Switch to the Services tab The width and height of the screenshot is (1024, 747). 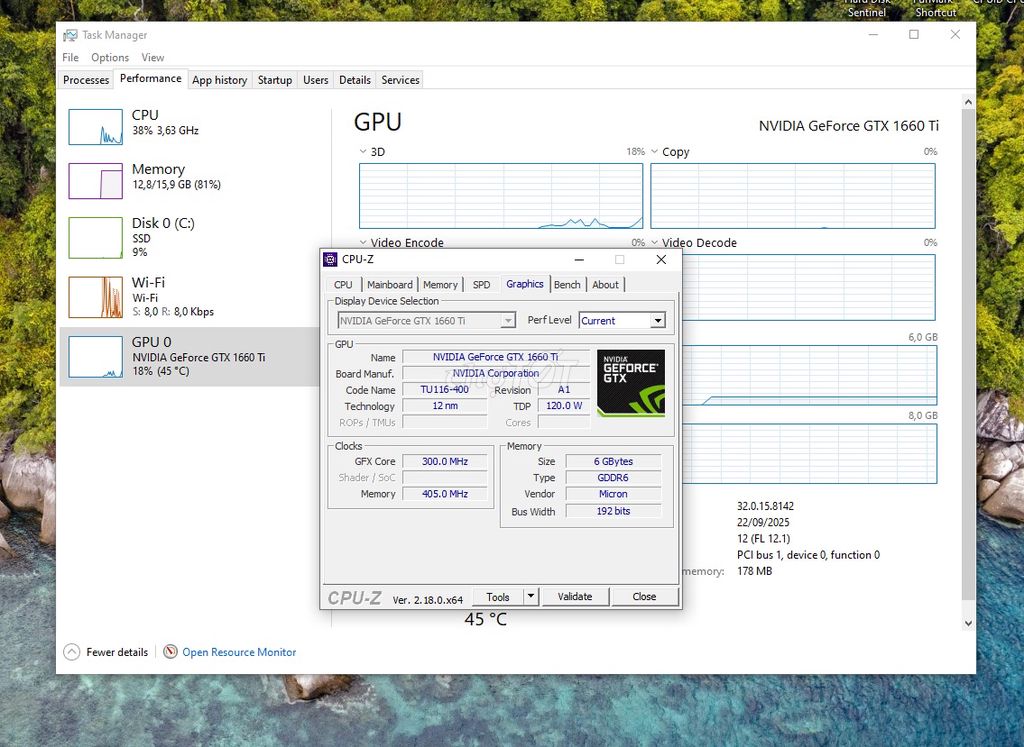[x=400, y=80]
